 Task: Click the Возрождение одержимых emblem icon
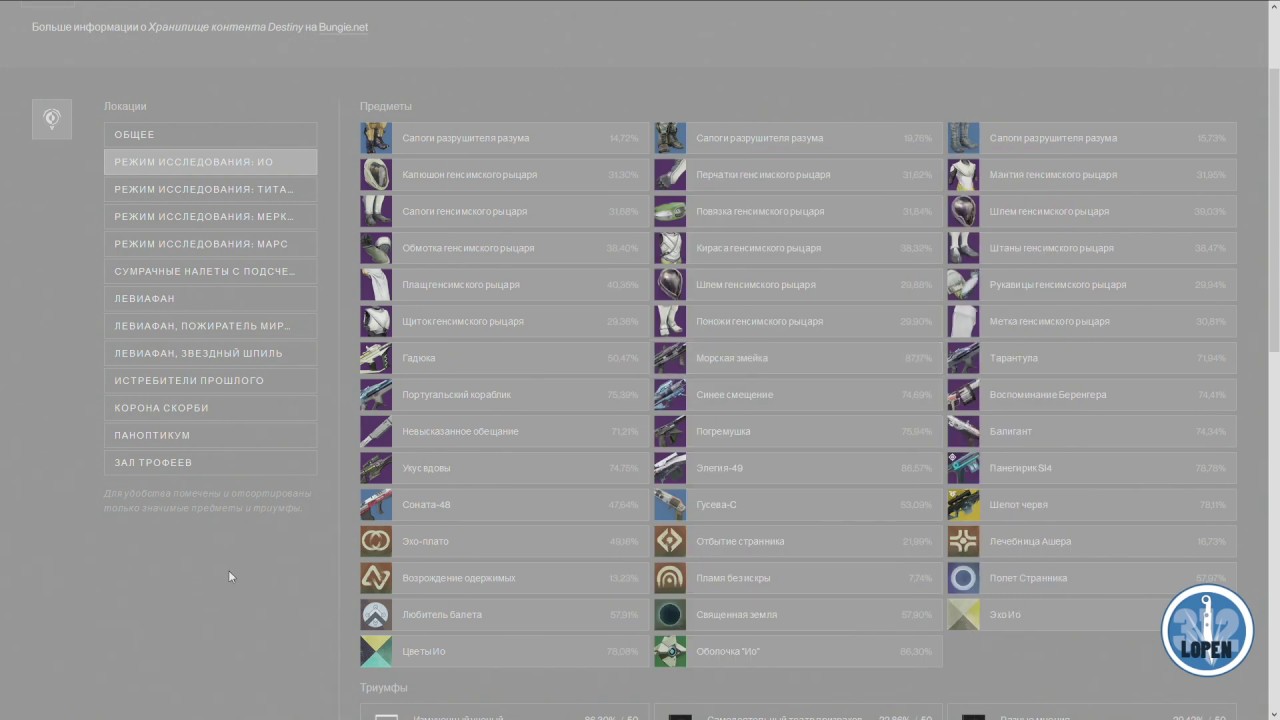click(x=376, y=578)
